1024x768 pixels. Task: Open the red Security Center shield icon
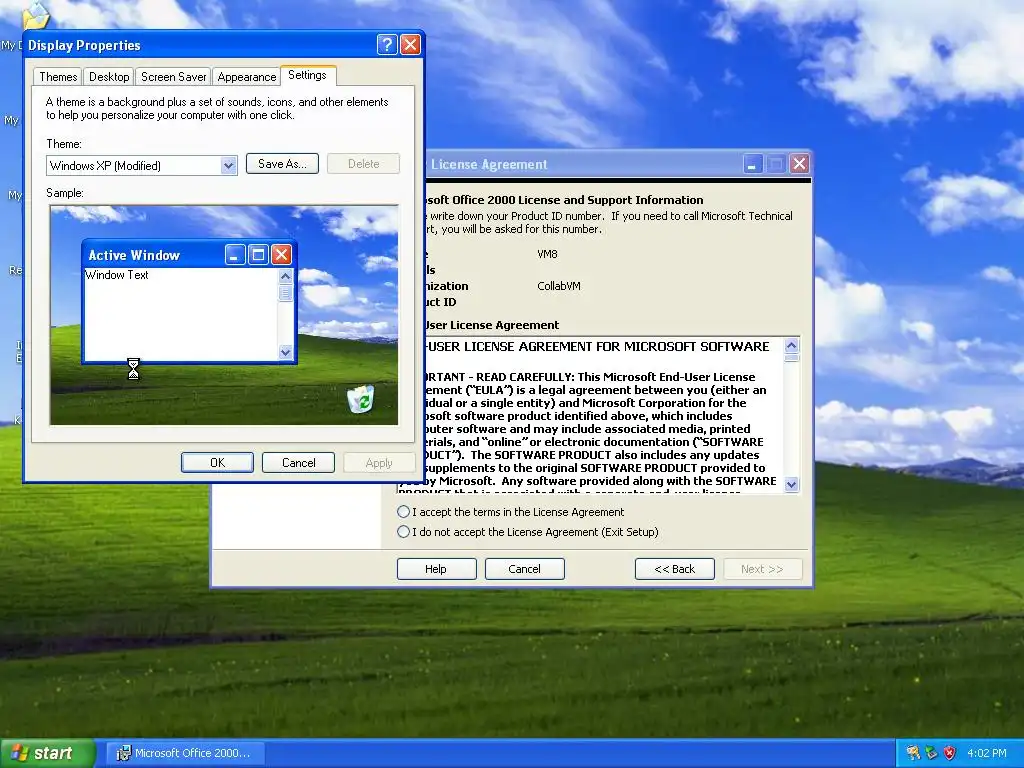coord(950,753)
